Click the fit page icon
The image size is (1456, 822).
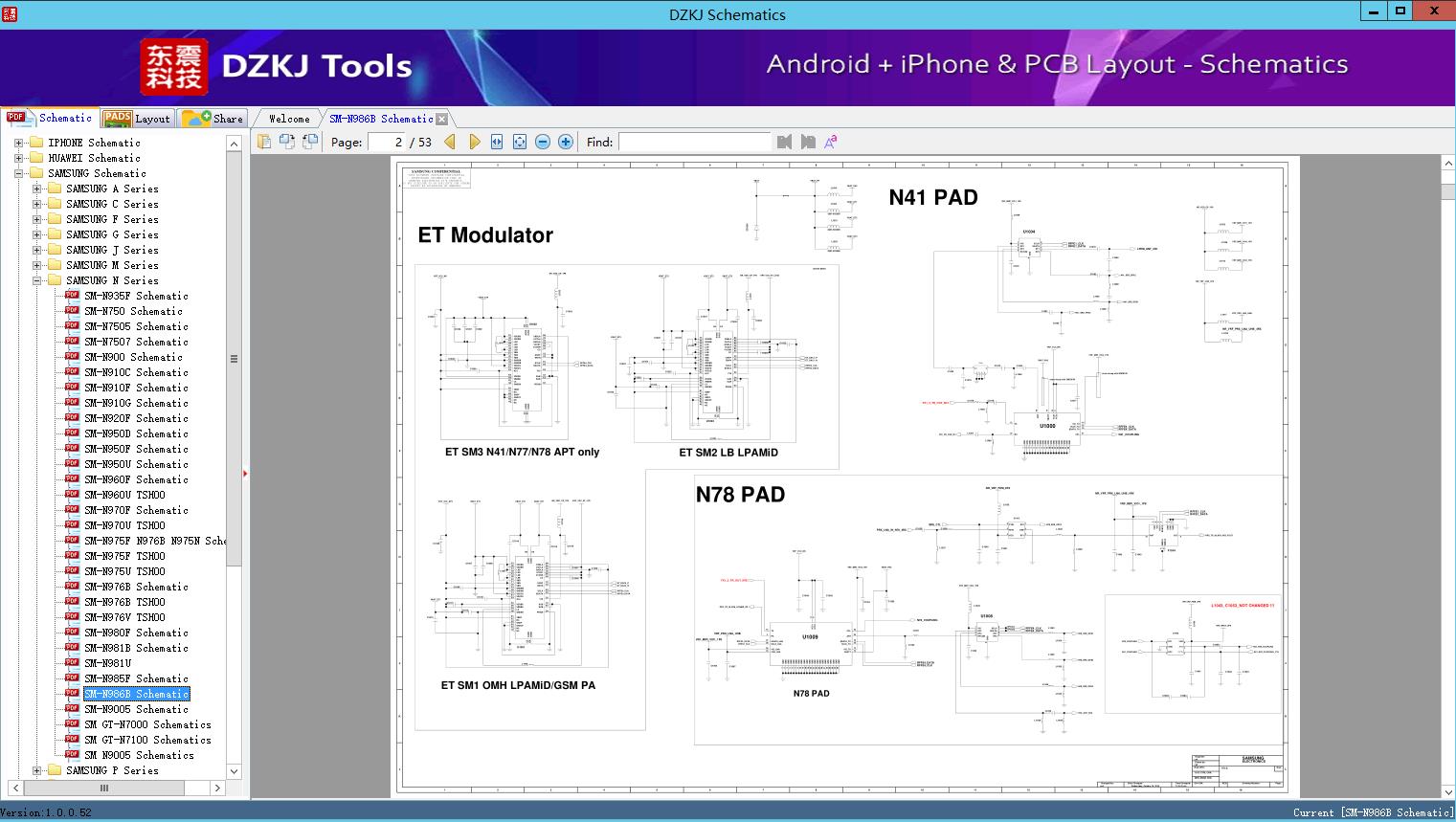coord(519,142)
